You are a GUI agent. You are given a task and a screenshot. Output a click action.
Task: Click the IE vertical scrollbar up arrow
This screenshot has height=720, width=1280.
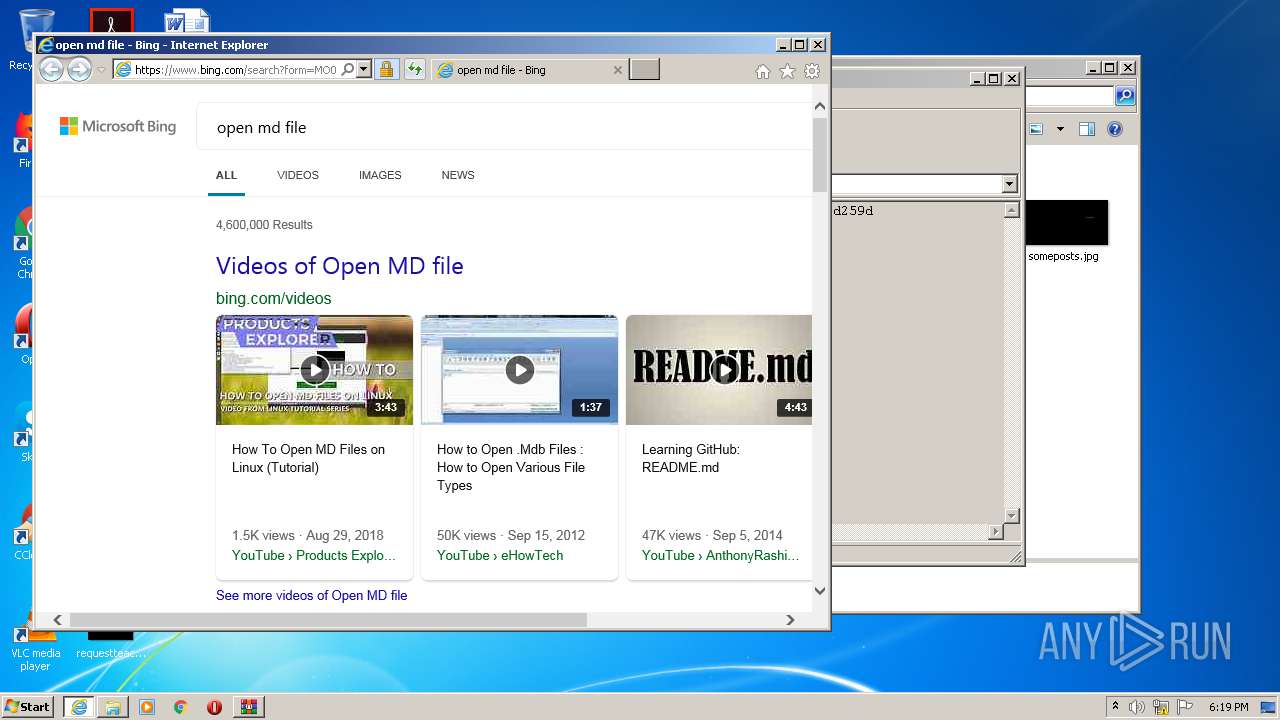point(820,106)
